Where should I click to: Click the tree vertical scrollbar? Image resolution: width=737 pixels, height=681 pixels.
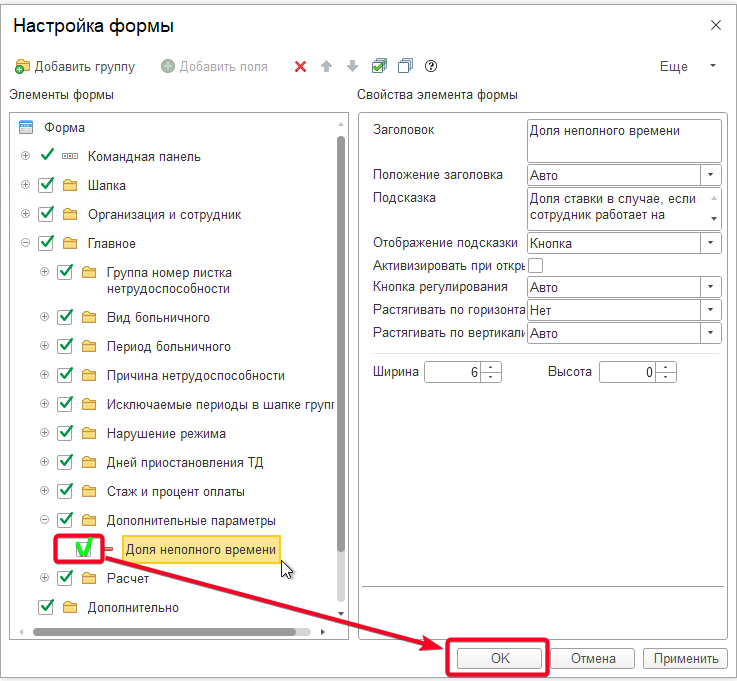pos(341,343)
